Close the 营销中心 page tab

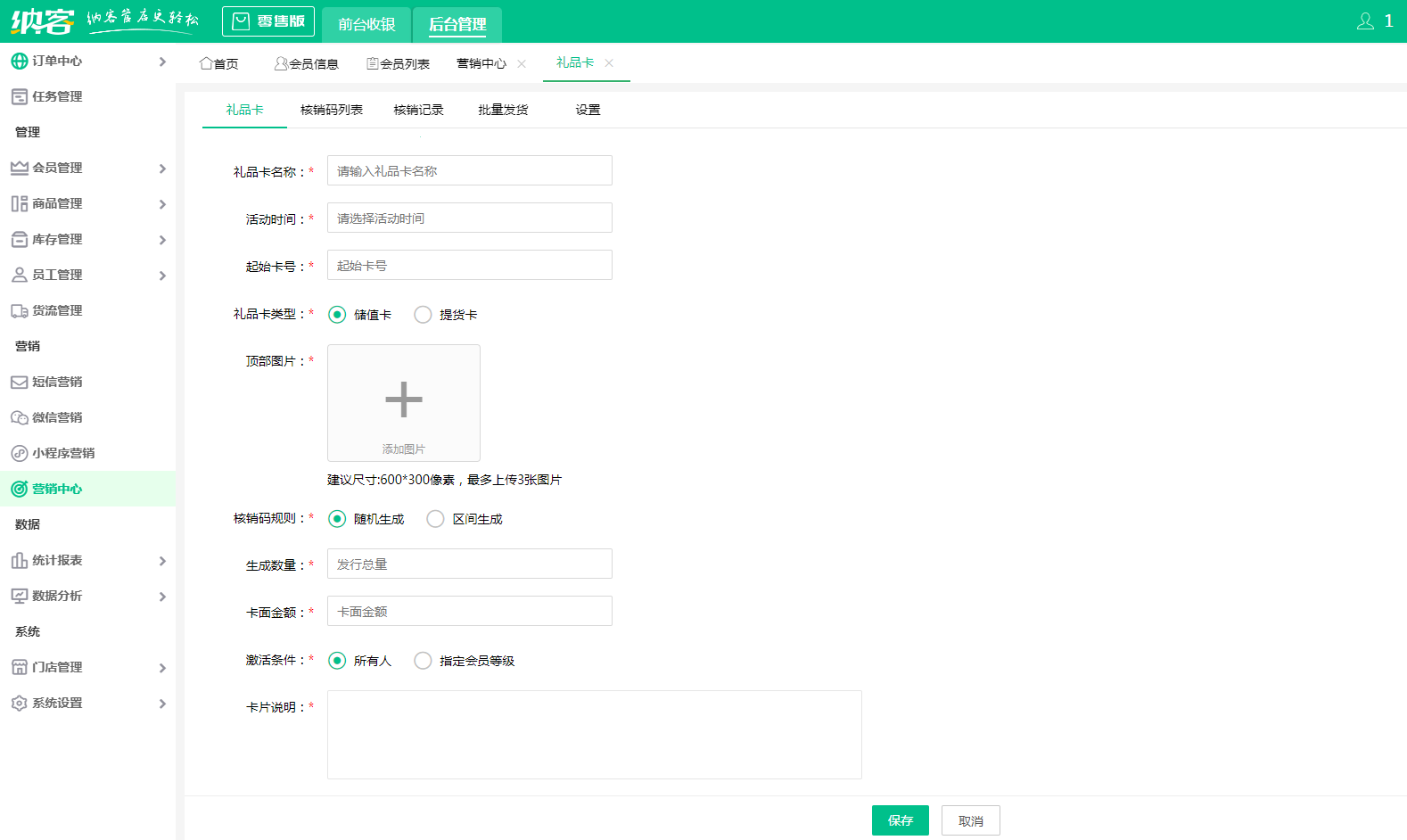pyautogui.click(x=522, y=63)
